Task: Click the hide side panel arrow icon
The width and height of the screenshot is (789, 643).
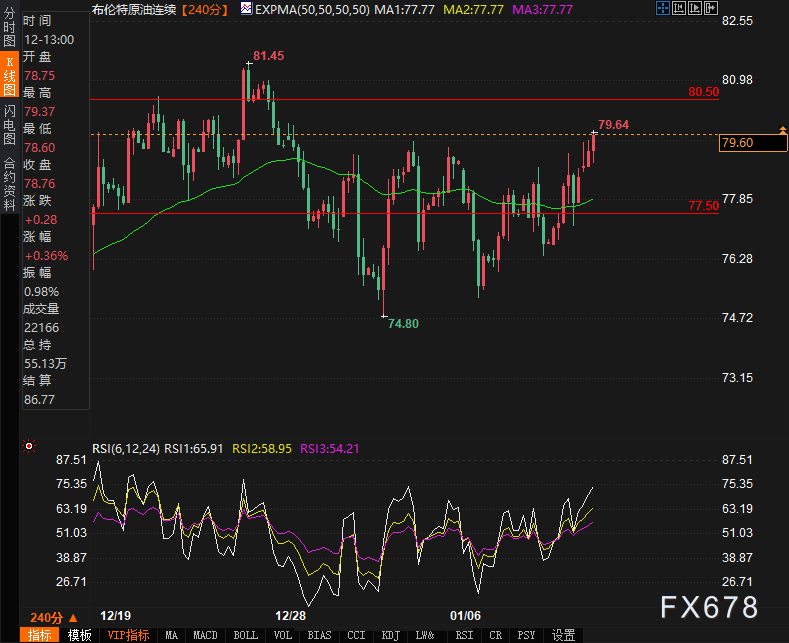Action: 711,8
